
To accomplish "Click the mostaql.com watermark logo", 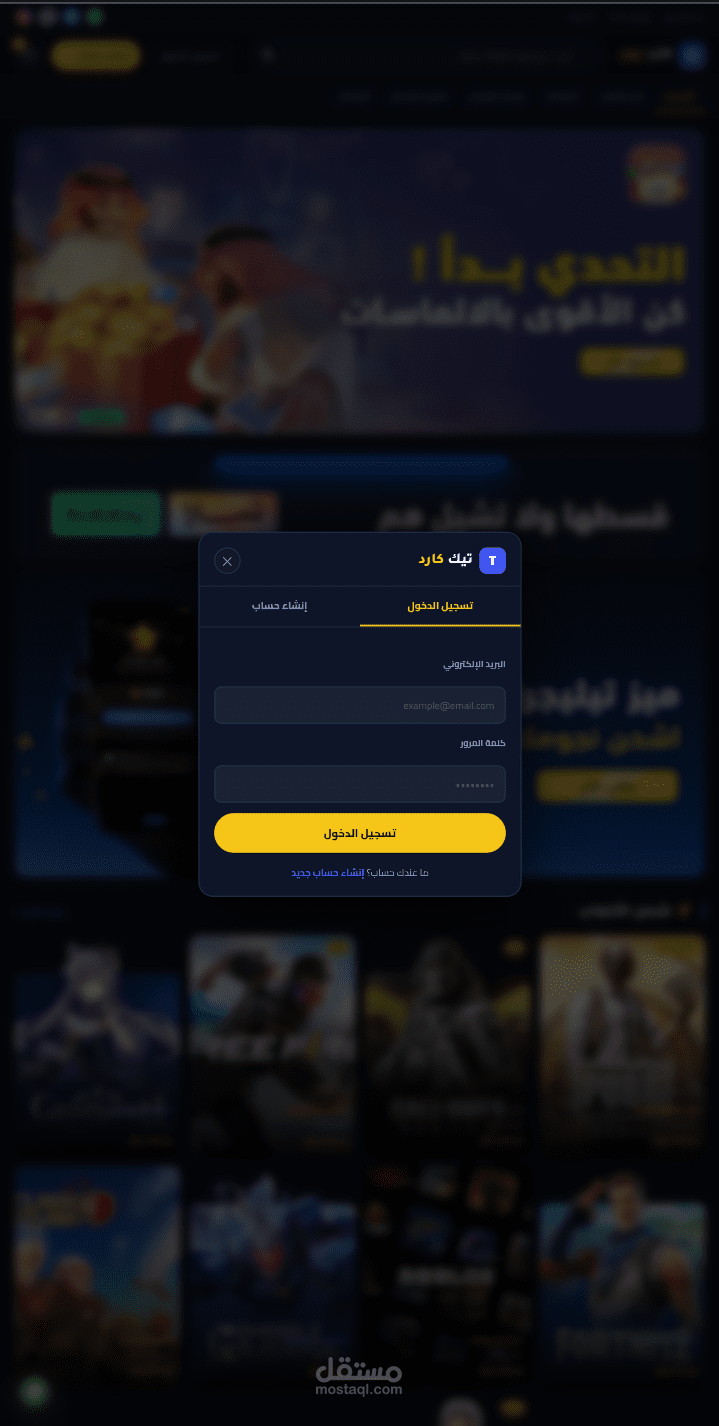I will coord(358,1377).
